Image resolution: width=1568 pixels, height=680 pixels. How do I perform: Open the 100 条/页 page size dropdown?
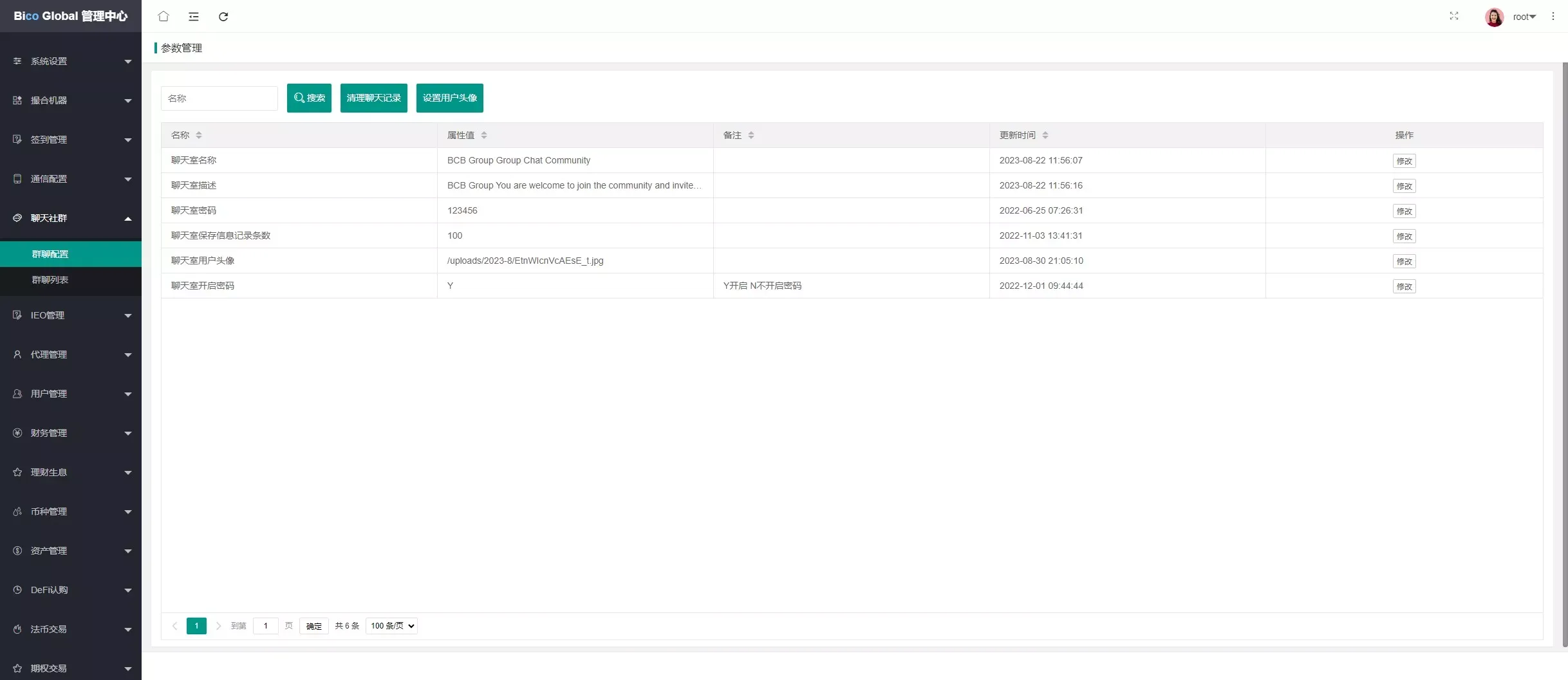tap(391, 626)
